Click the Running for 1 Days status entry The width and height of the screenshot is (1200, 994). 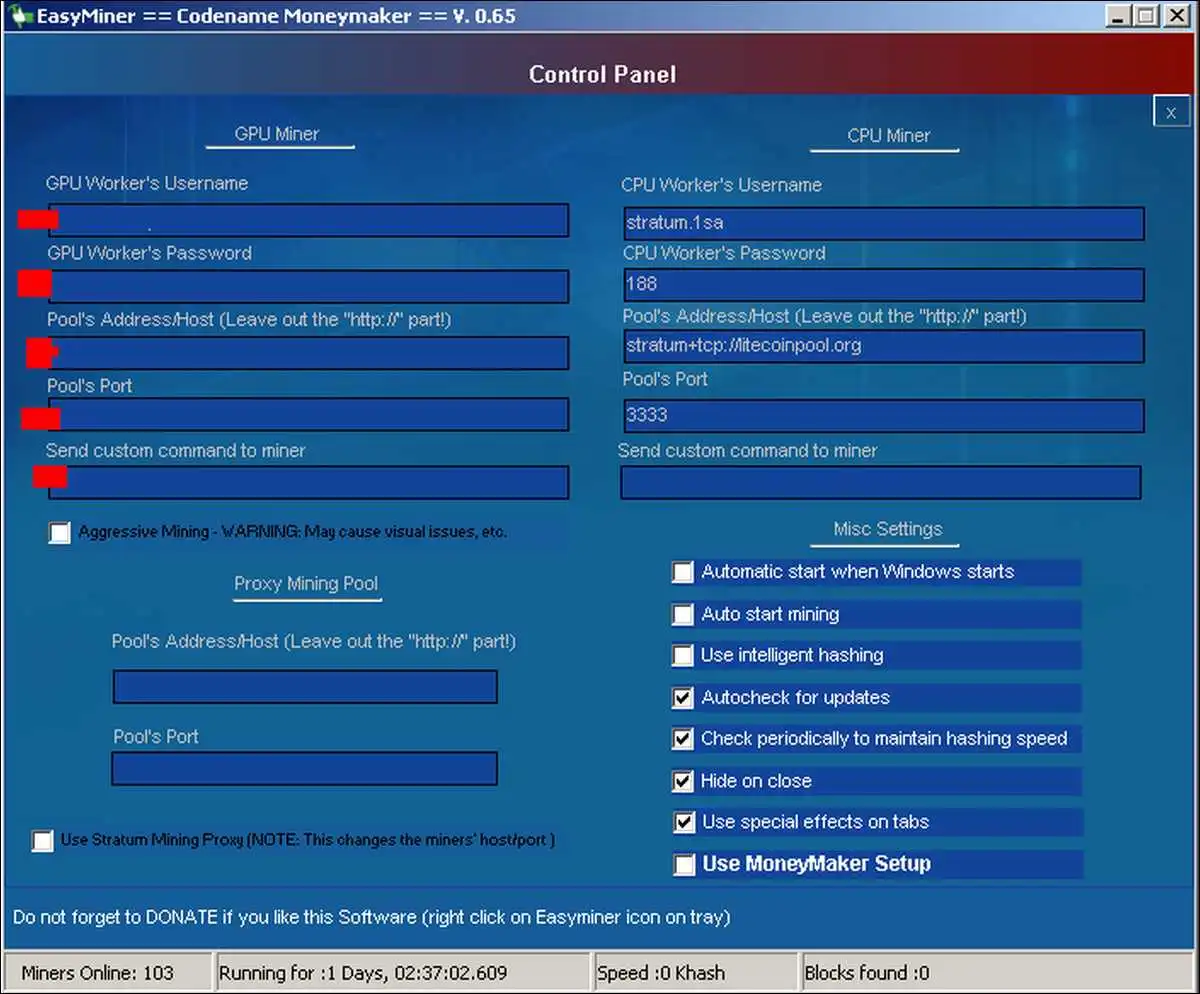402,972
